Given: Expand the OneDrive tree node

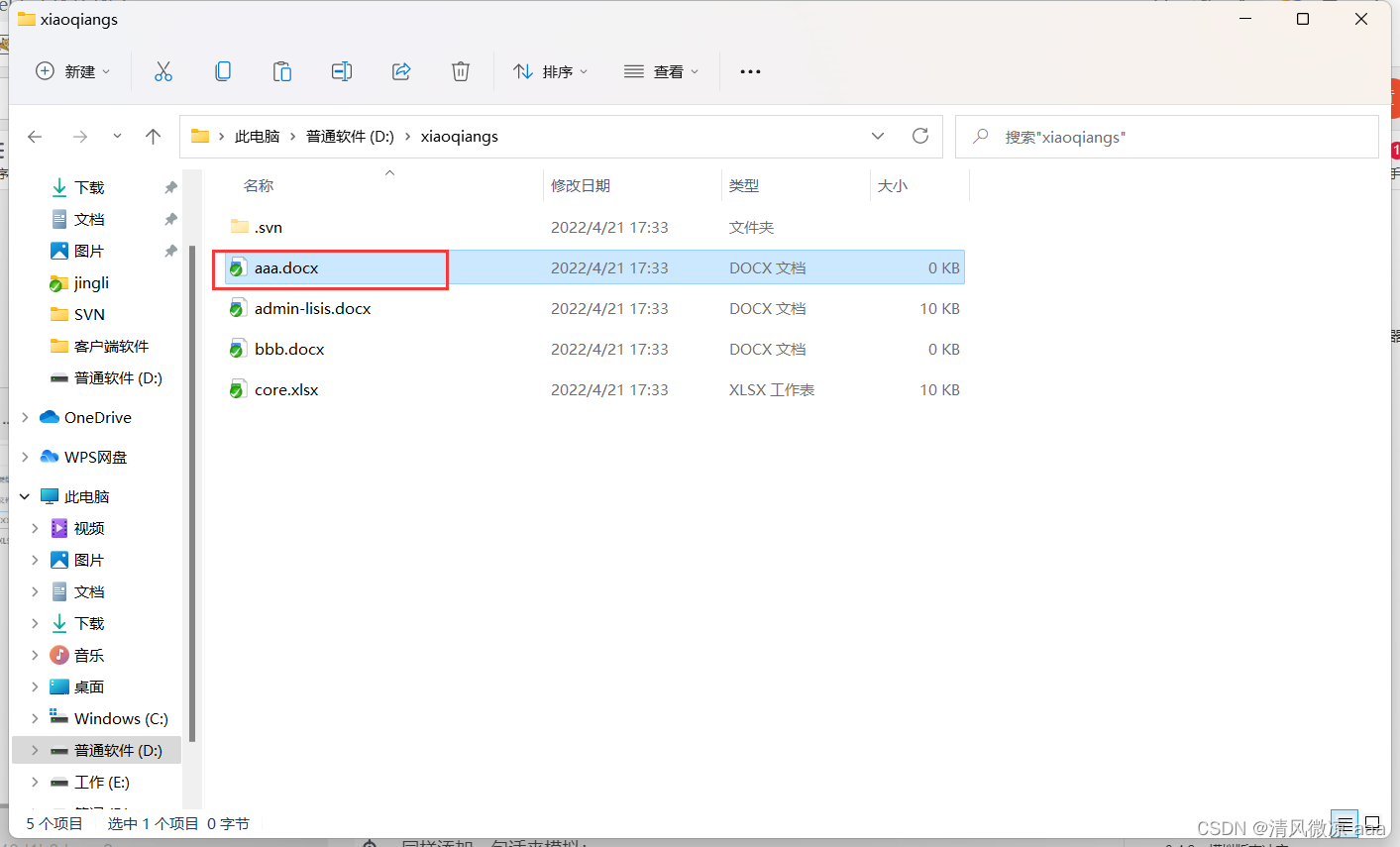Looking at the screenshot, I should (25, 417).
